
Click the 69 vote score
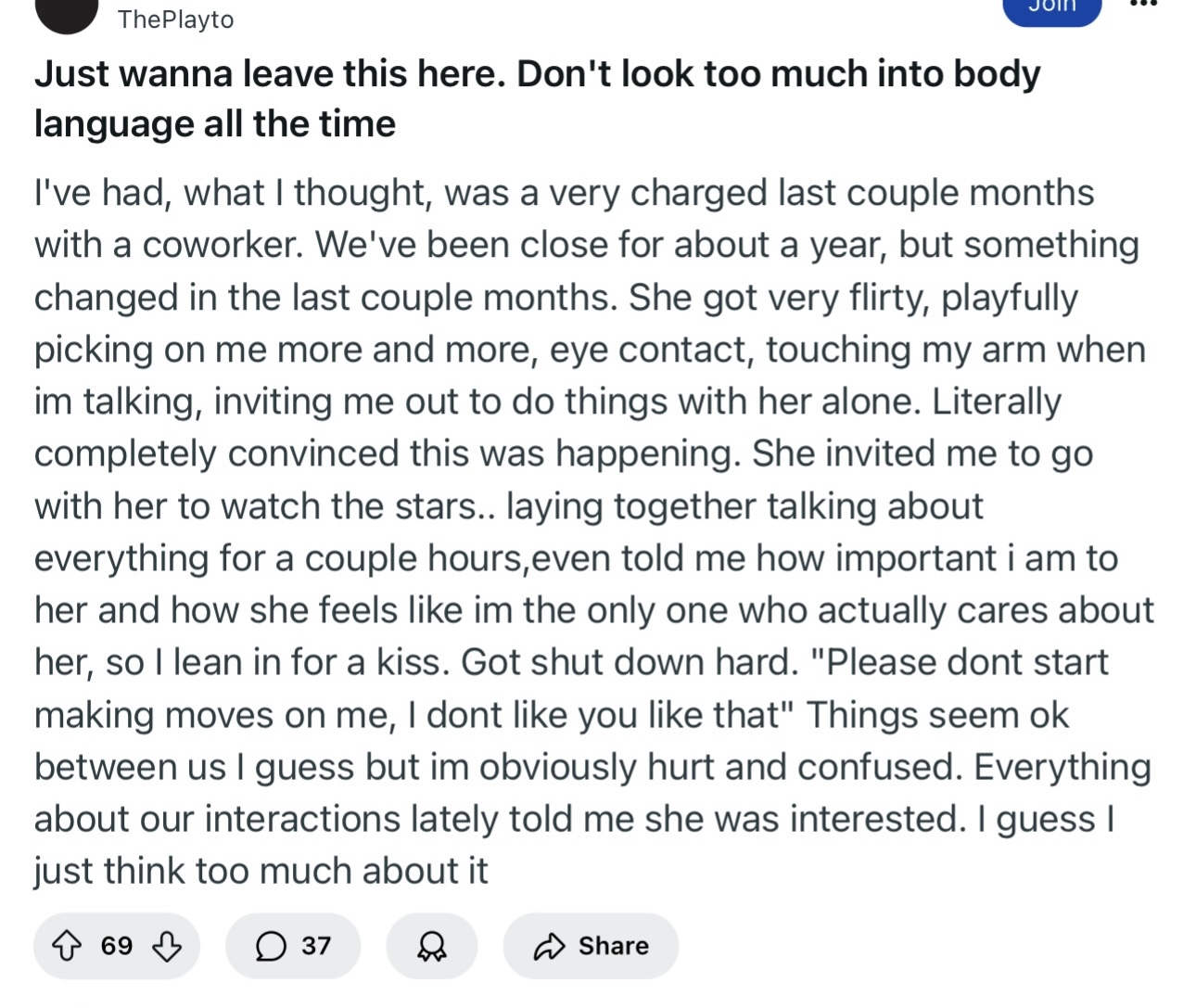click(x=117, y=946)
